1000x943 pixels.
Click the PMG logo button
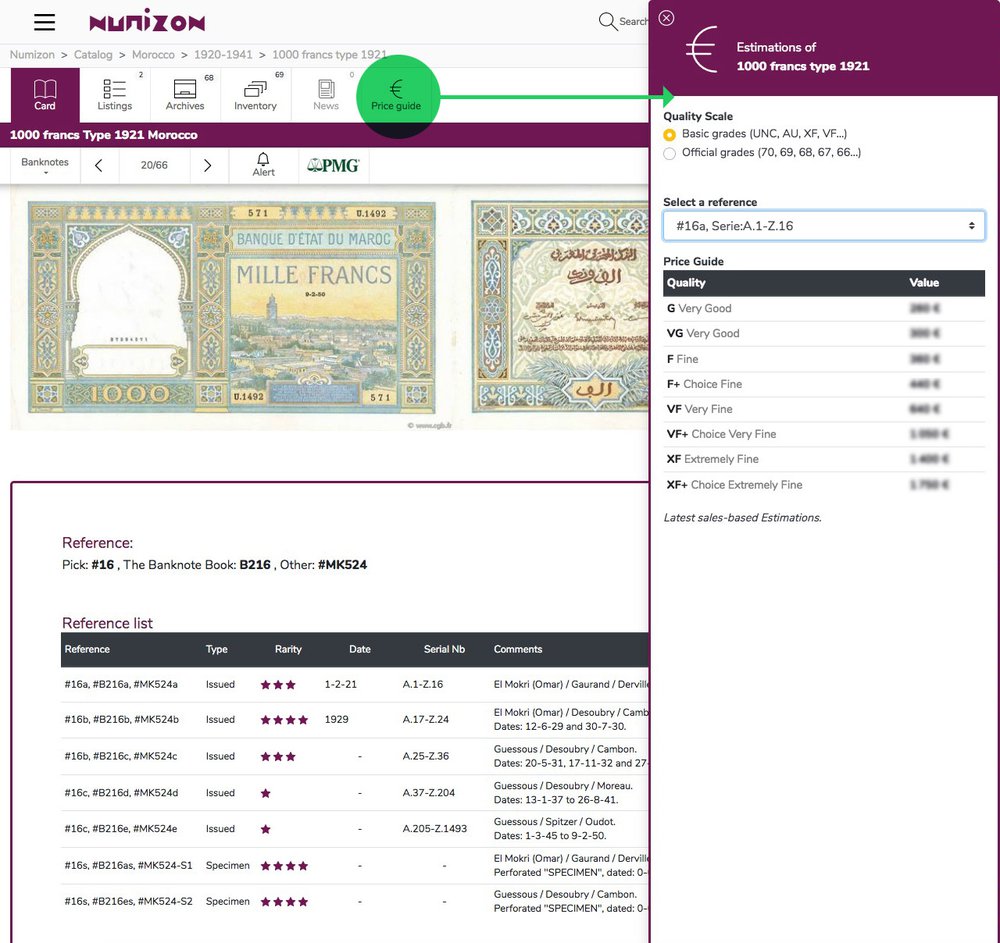point(333,166)
